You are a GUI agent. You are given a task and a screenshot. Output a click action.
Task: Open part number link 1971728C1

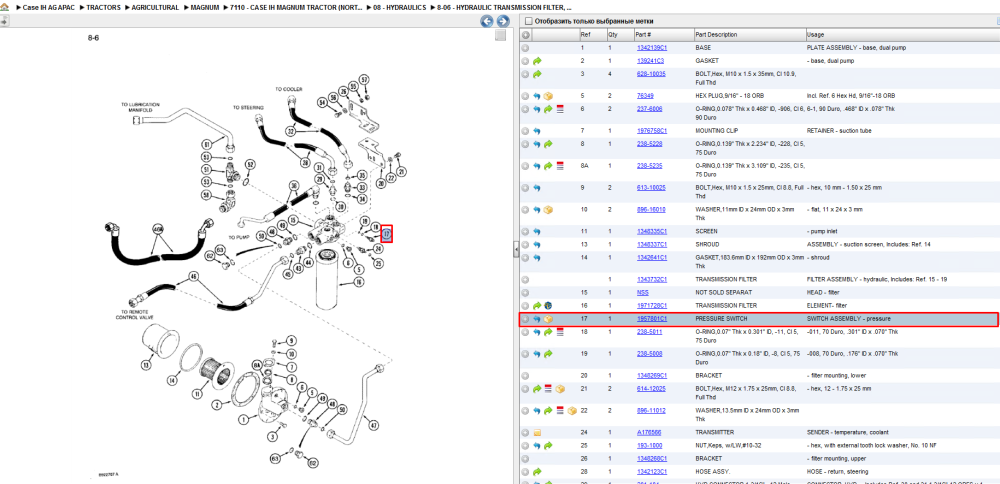(652, 305)
